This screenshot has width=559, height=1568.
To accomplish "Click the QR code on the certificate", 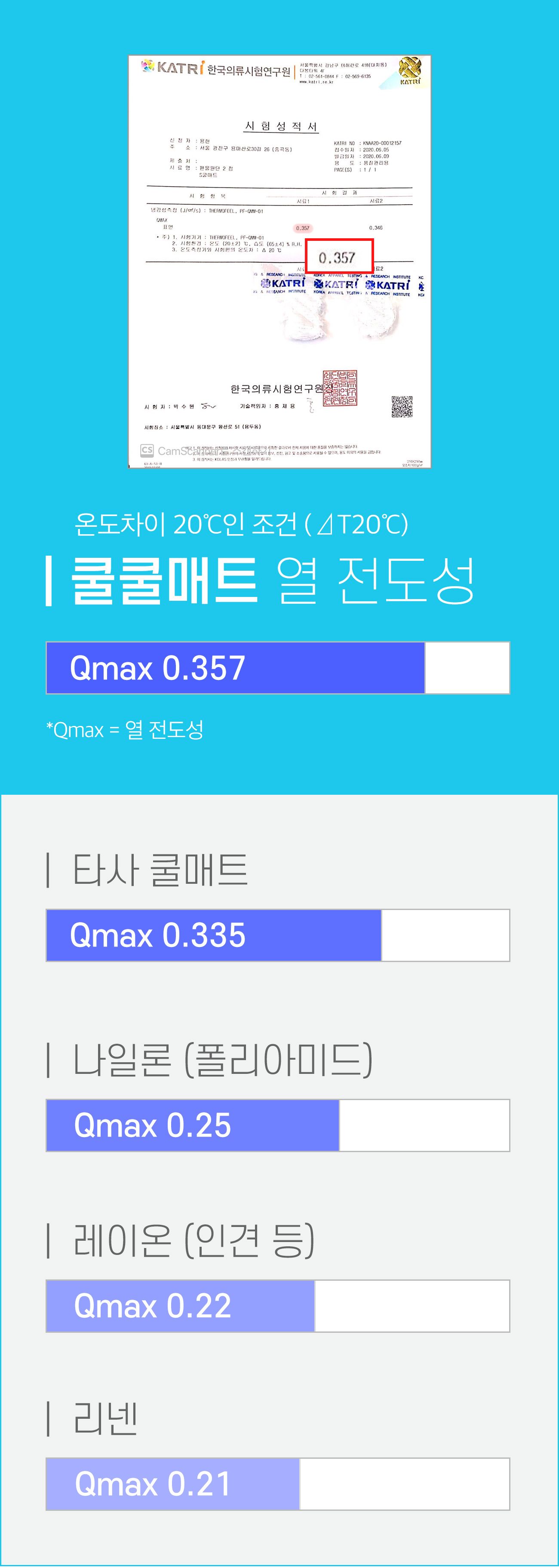I will coord(402,406).
